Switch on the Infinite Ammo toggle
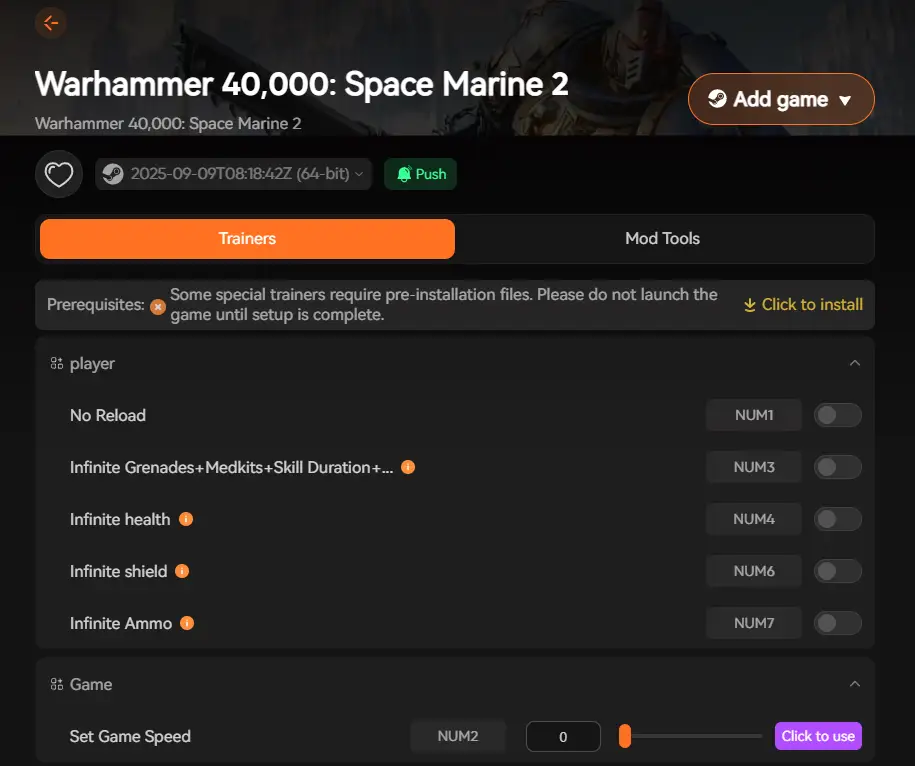Screen dimensions: 915x766 [x=837, y=623]
